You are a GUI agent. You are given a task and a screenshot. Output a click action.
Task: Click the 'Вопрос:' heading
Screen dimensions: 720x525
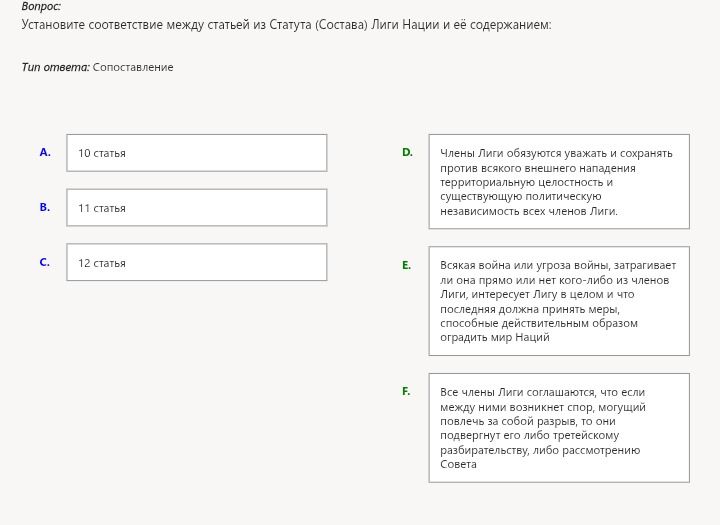click(x=41, y=6)
